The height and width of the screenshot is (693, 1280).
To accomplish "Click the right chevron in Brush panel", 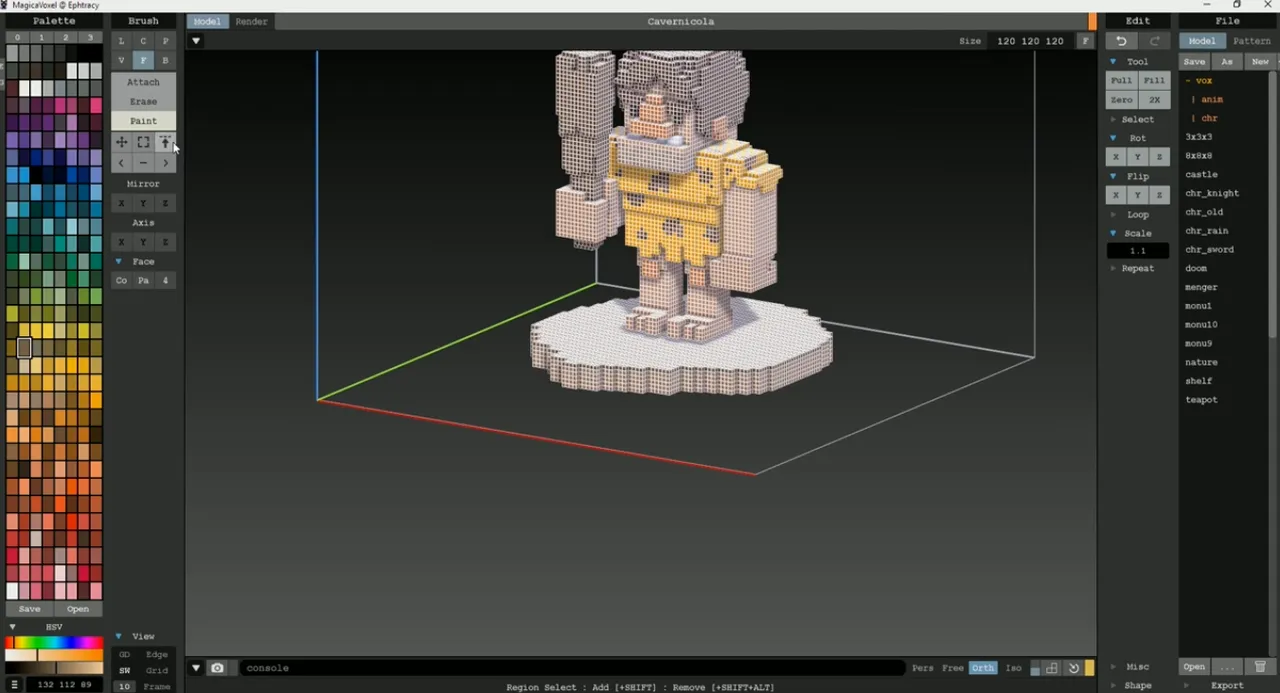I will coord(165,162).
